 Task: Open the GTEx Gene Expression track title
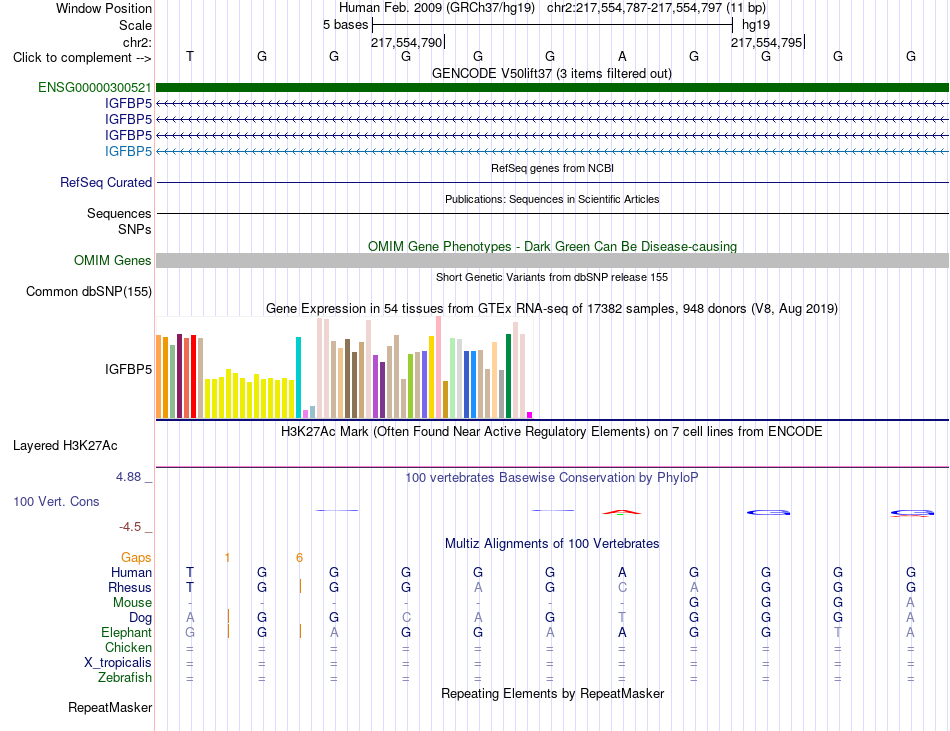(x=551, y=309)
